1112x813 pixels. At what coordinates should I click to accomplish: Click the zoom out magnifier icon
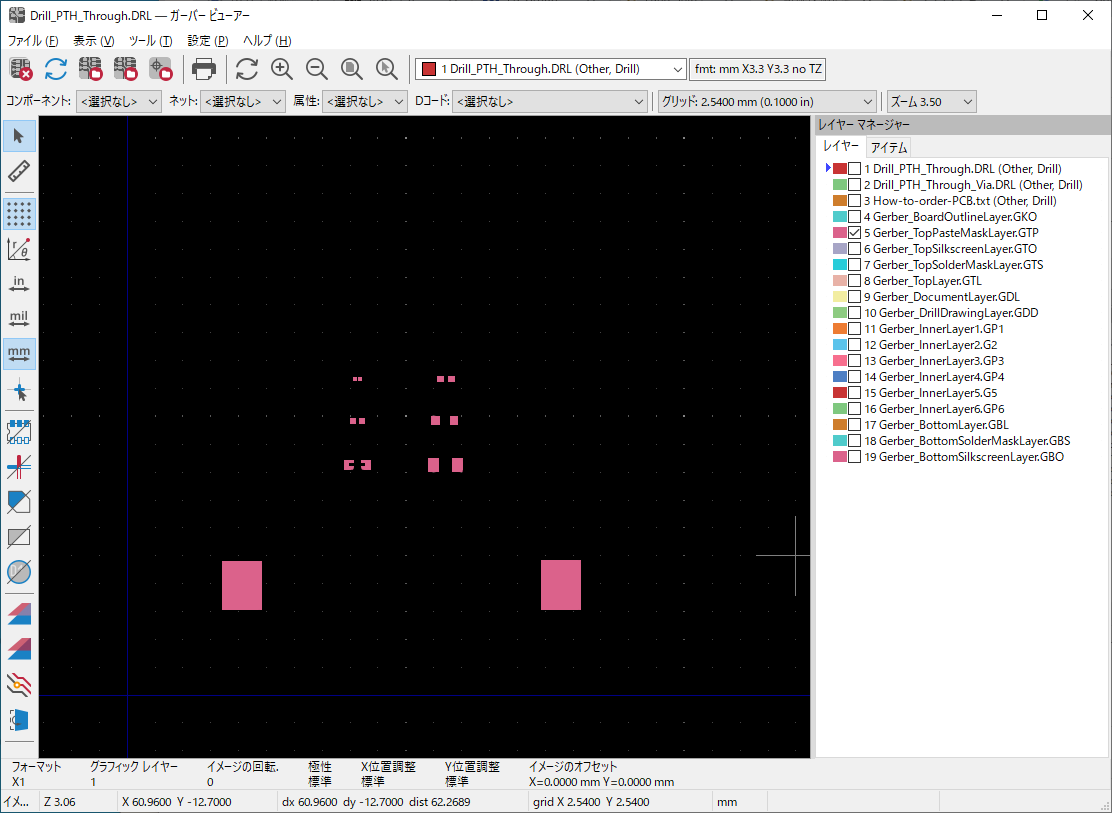point(317,69)
